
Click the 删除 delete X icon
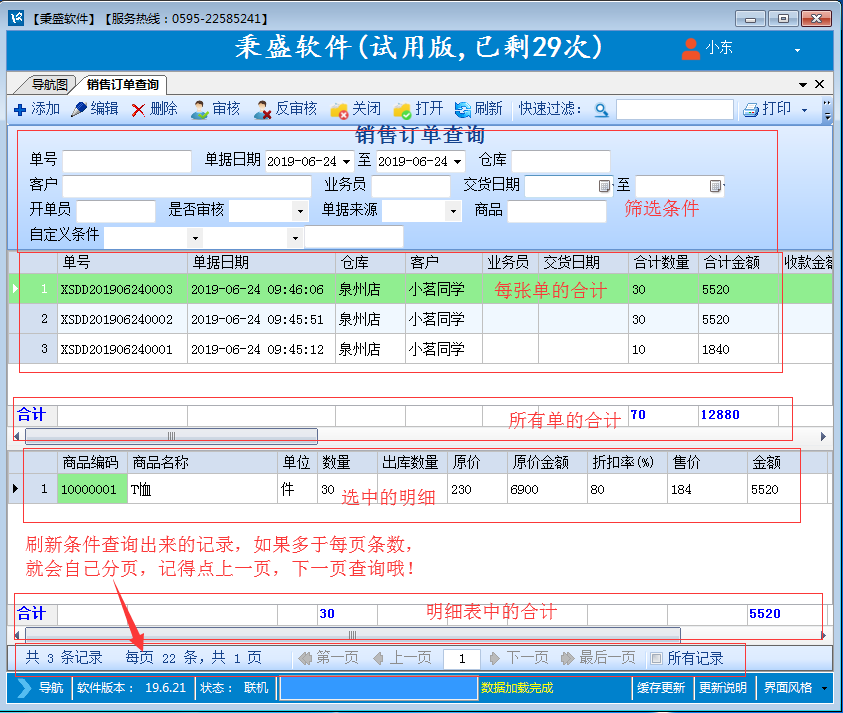coord(138,110)
